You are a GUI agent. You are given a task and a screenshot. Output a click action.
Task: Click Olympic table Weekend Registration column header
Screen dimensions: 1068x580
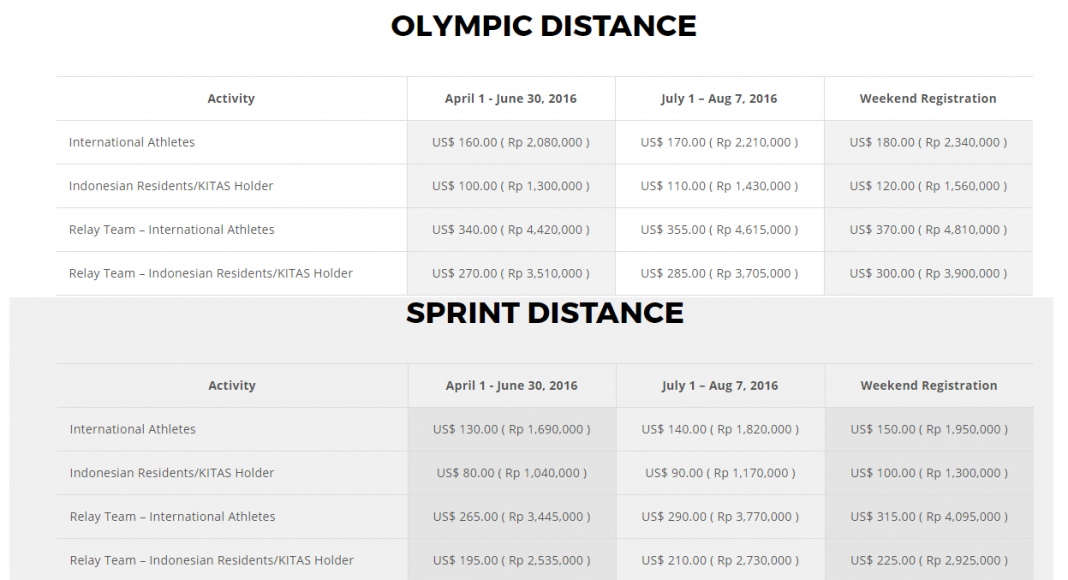pyautogui.click(x=928, y=99)
